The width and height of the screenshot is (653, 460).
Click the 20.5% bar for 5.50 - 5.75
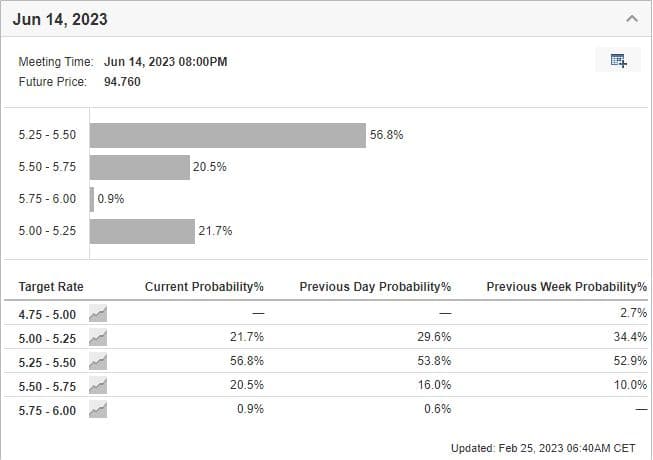click(140, 167)
